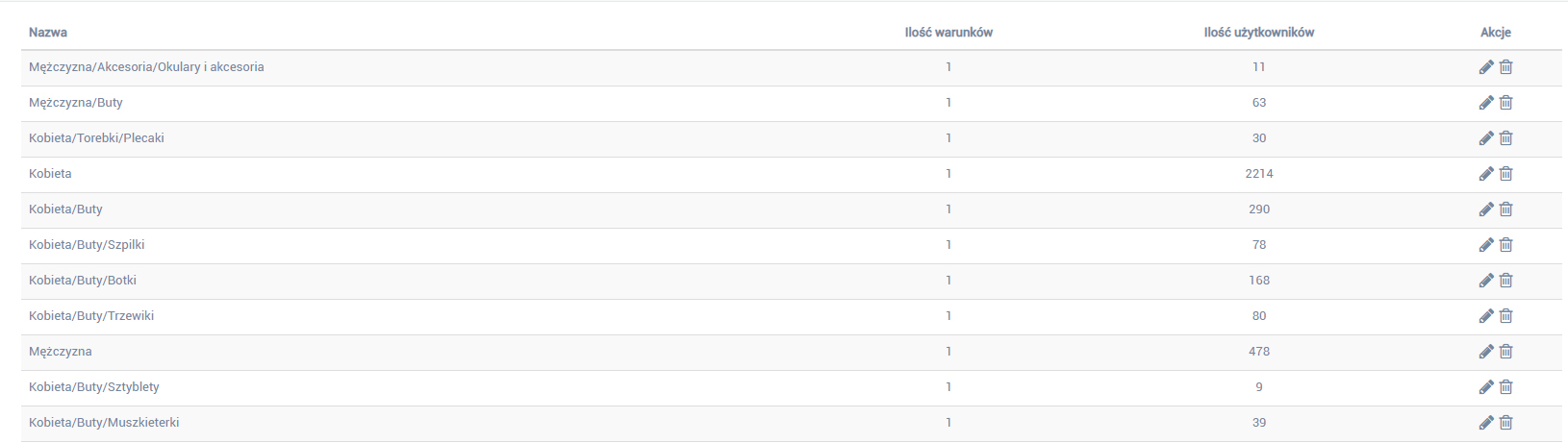Click the Akcje column header

point(1496,33)
